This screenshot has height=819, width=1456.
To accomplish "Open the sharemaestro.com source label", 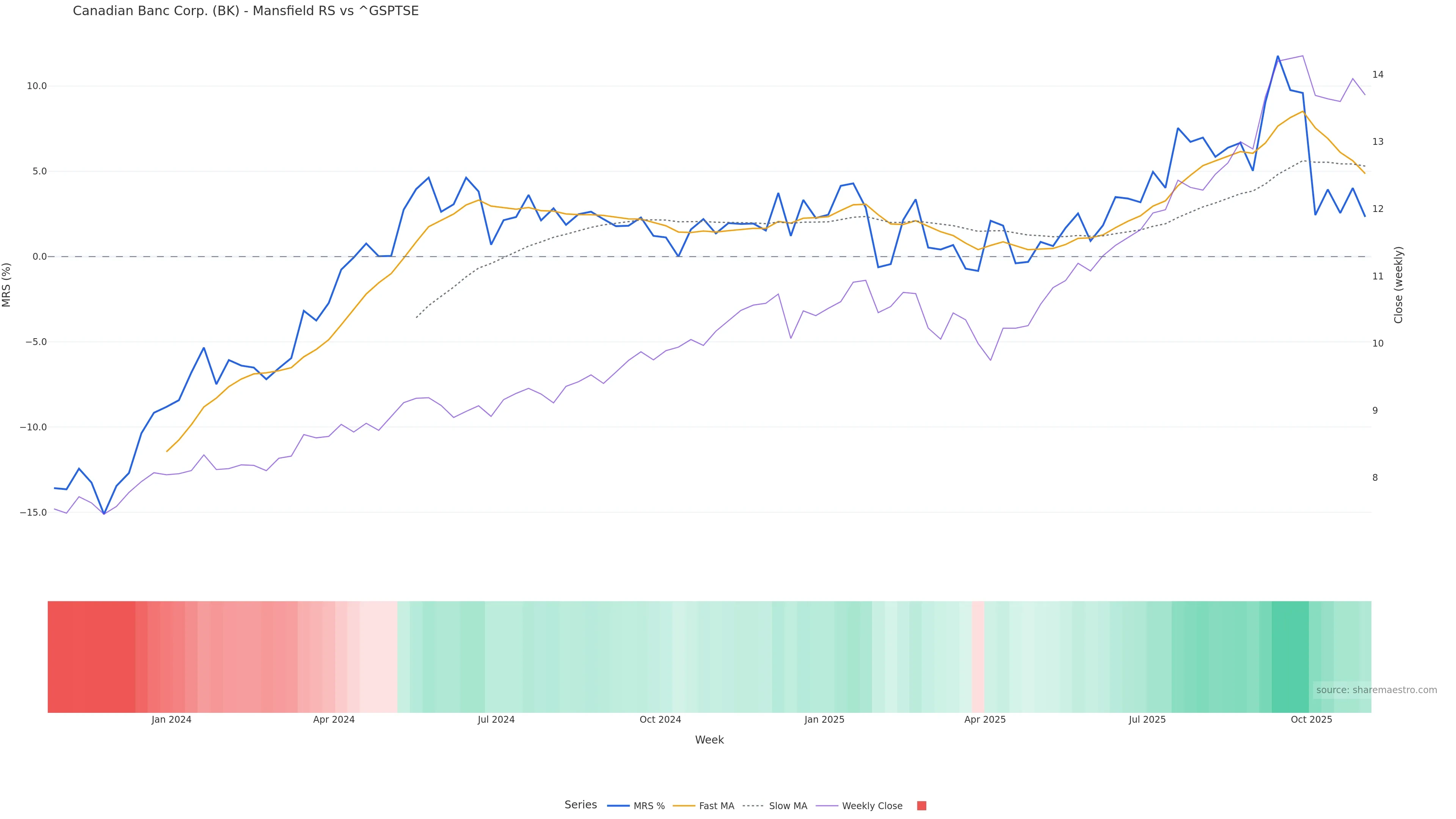I will pos(1376,690).
